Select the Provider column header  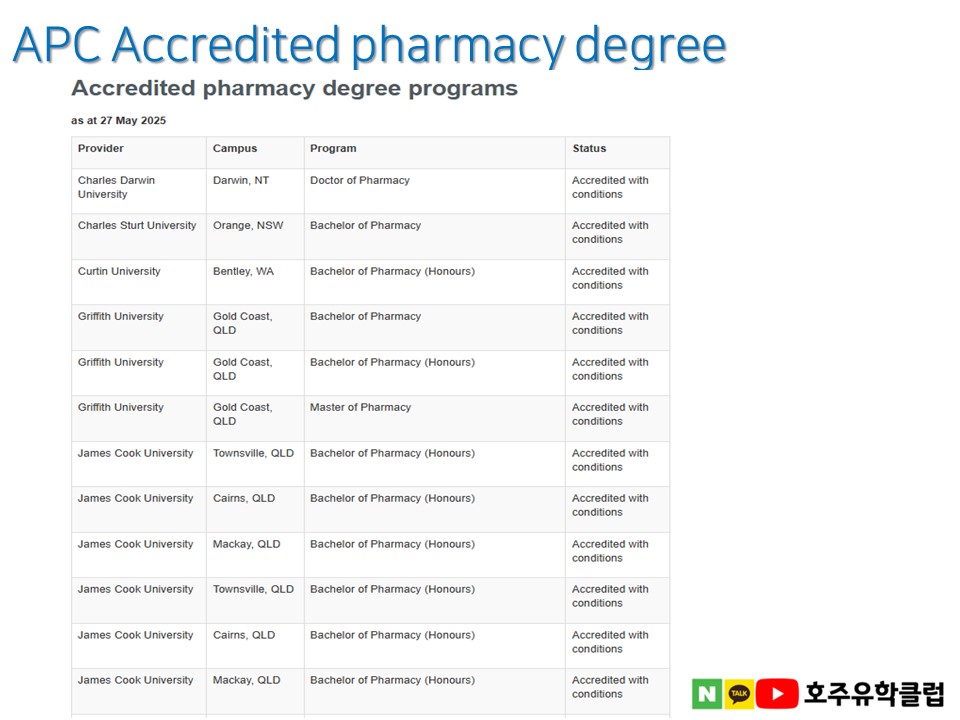tap(101, 149)
